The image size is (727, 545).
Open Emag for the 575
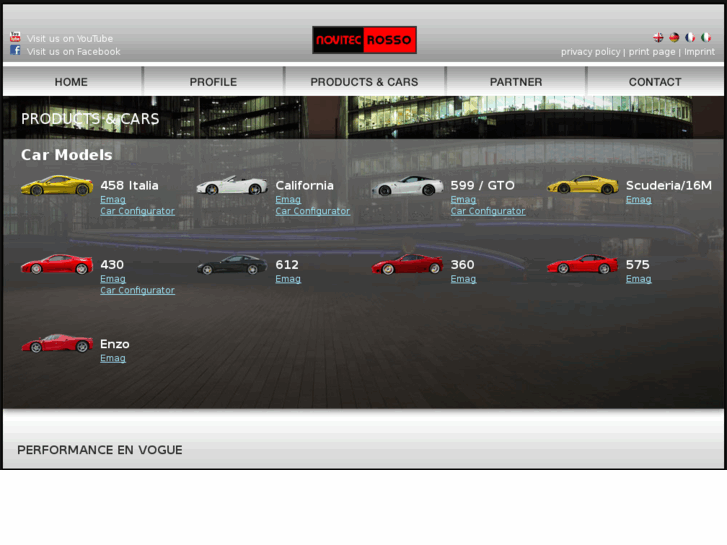point(638,279)
